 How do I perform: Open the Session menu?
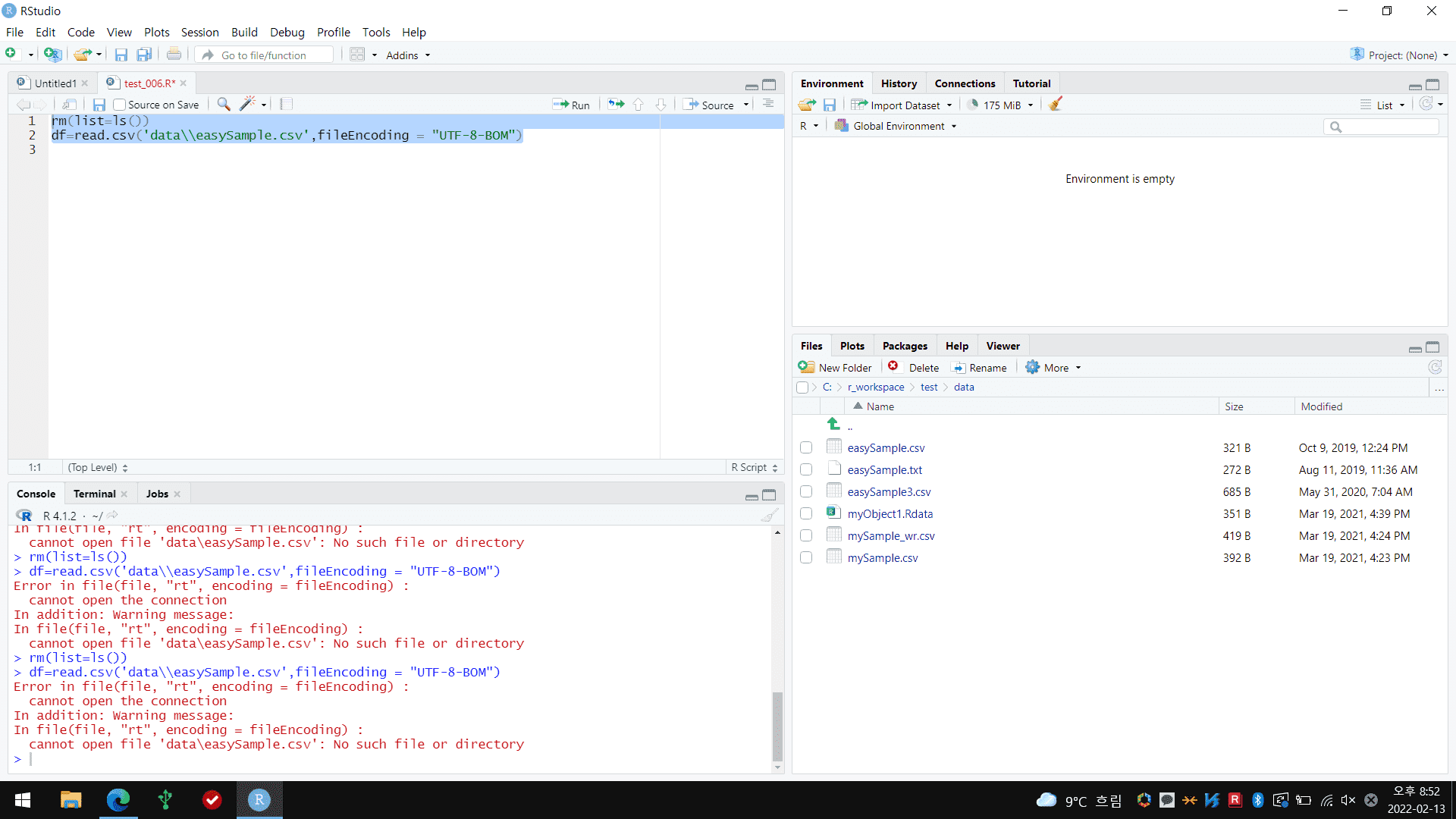199,32
